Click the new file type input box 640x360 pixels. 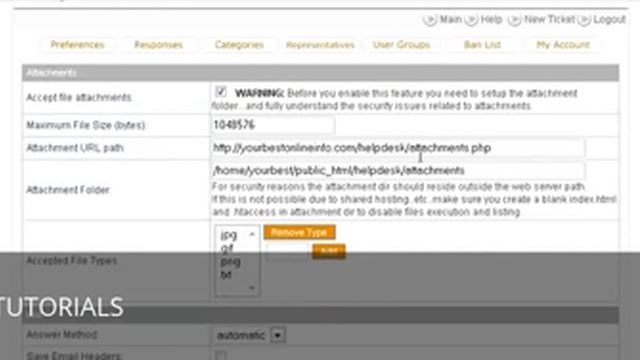coord(288,251)
